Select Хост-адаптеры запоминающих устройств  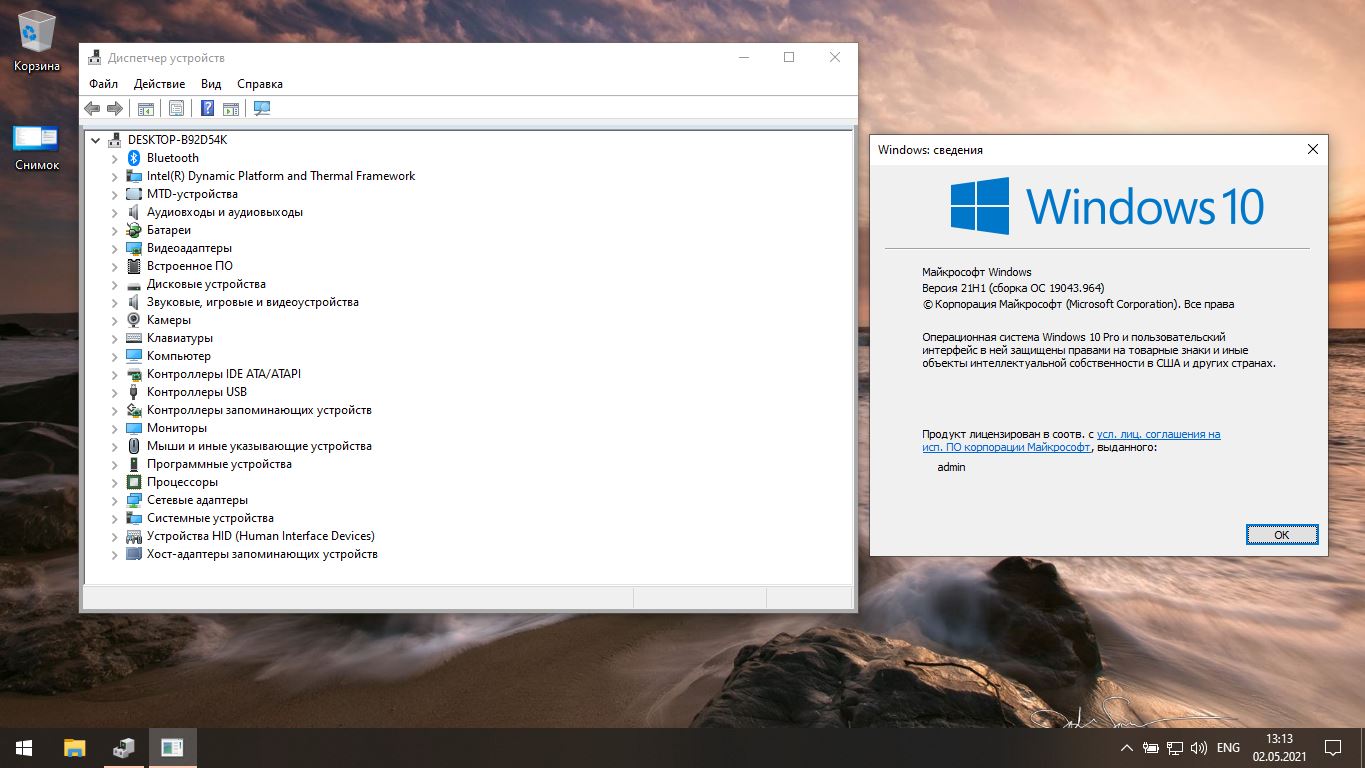point(262,554)
